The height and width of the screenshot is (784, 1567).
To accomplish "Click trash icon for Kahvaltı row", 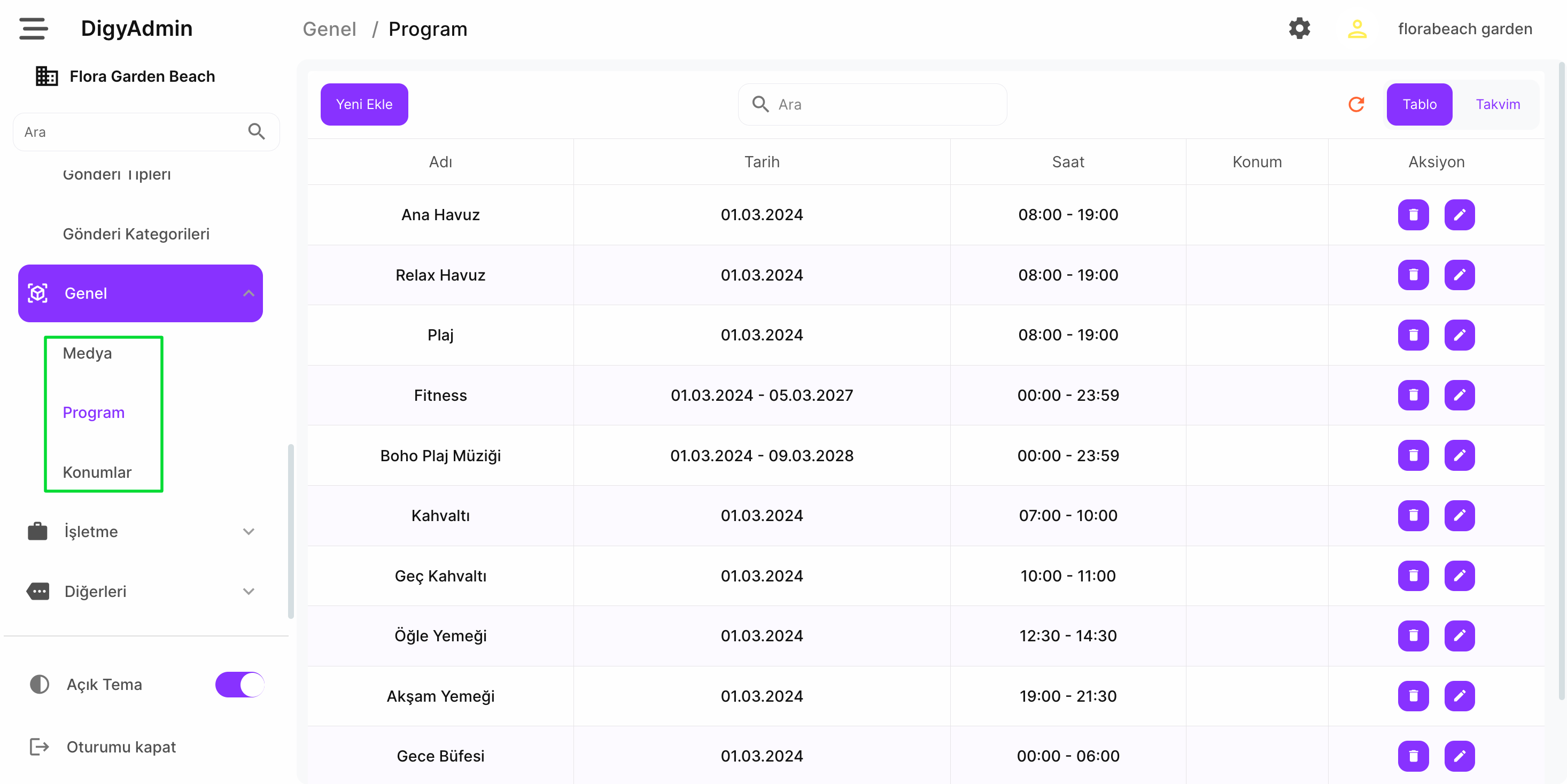I will click(x=1413, y=516).
